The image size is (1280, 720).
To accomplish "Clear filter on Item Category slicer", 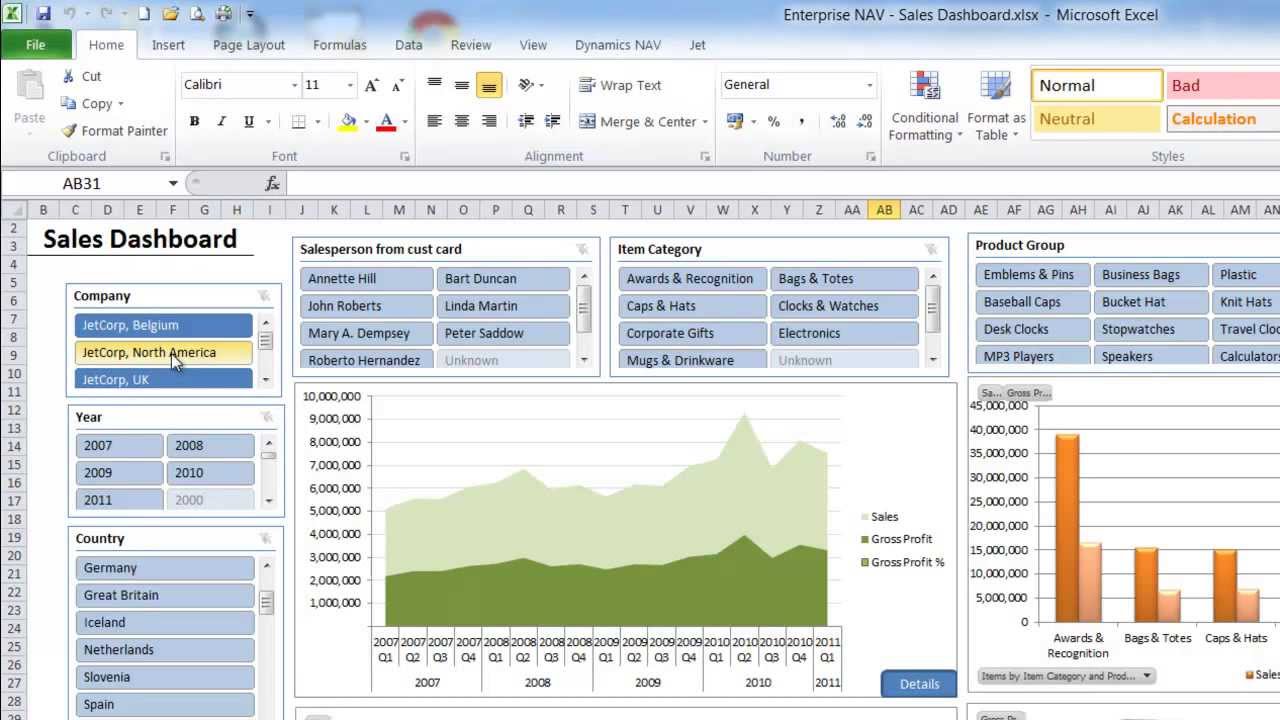I will 931,249.
